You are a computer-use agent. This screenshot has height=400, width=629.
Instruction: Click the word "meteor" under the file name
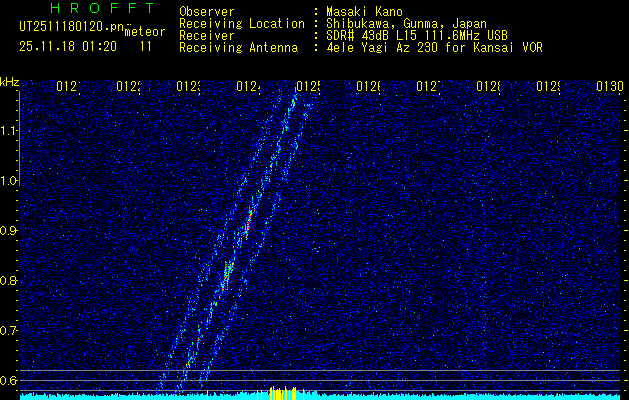pos(145,32)
